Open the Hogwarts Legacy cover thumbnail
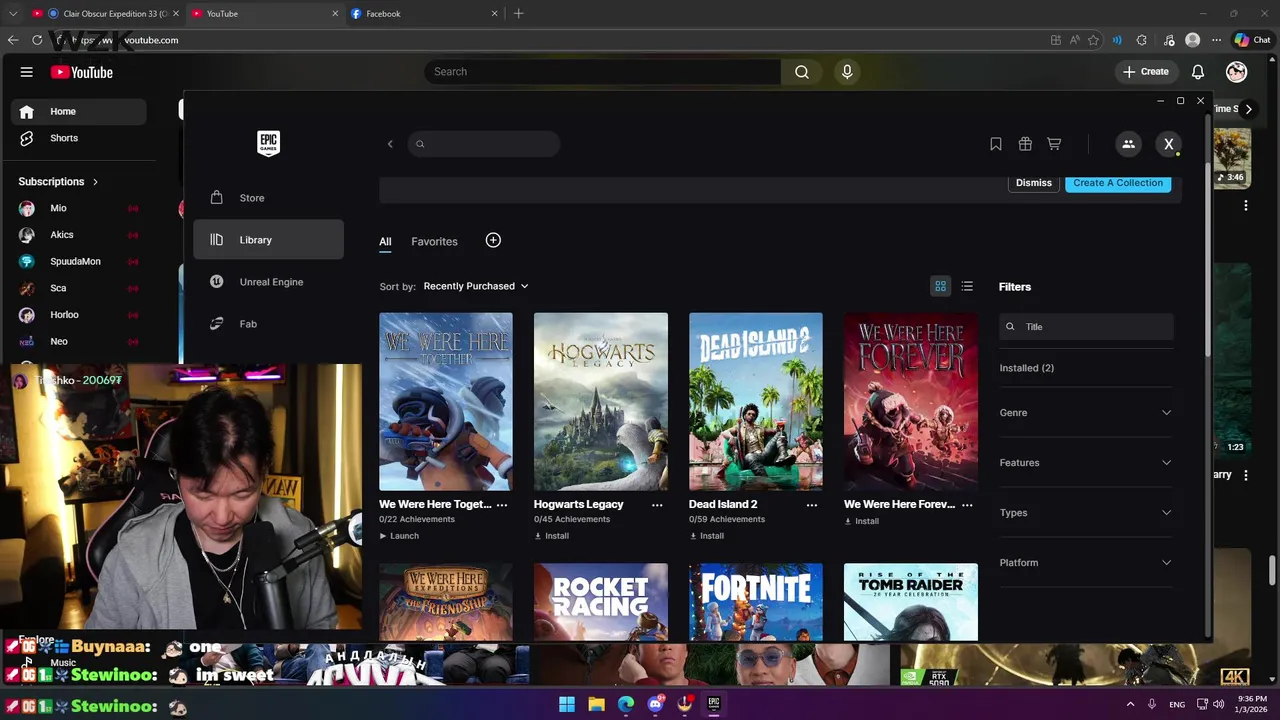The image size is (1280, 720). point(600,402)
